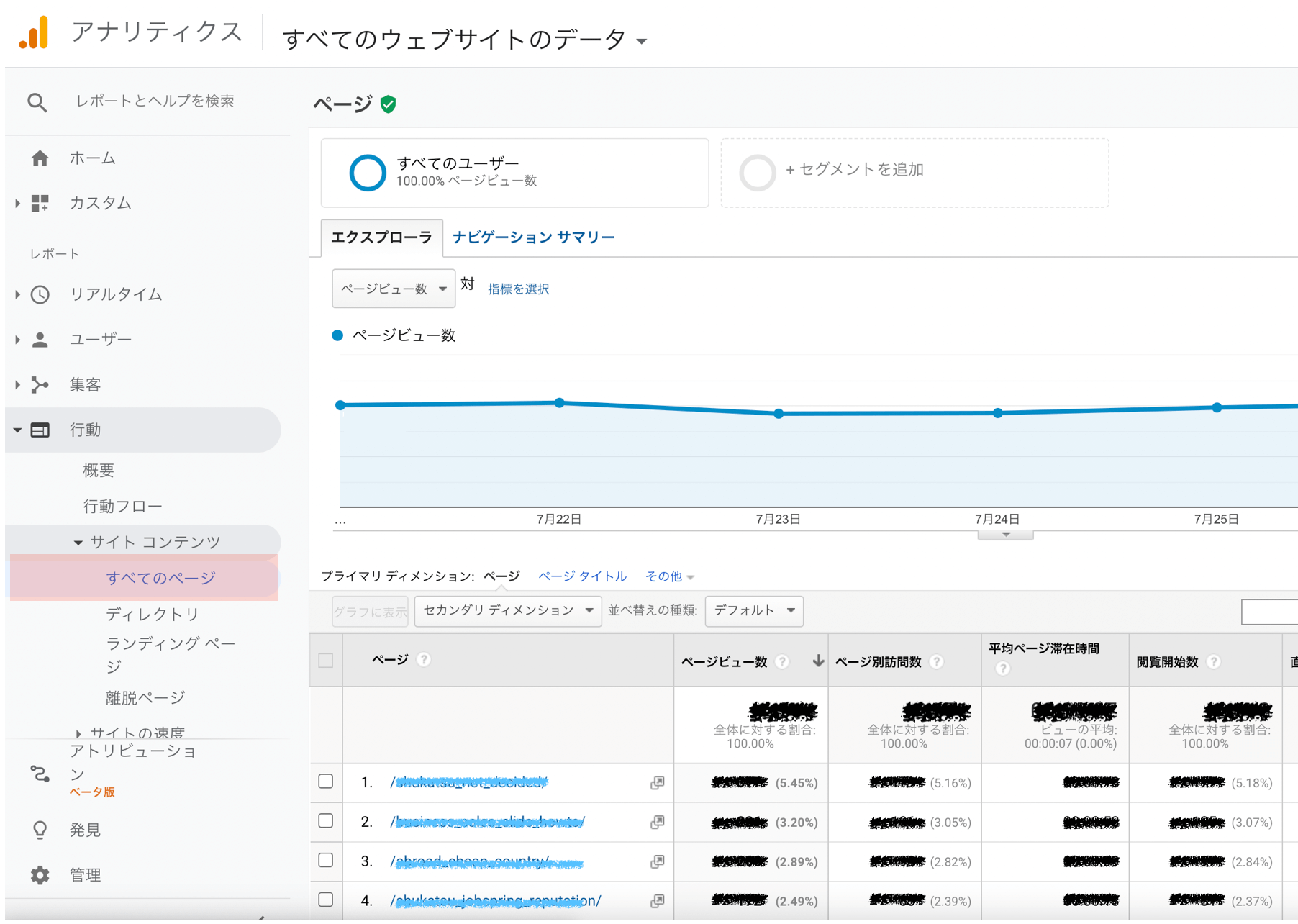Open the デフォルト sort type dropdown
Viewport: 1298px width, 924px height.
click(753, 611)
